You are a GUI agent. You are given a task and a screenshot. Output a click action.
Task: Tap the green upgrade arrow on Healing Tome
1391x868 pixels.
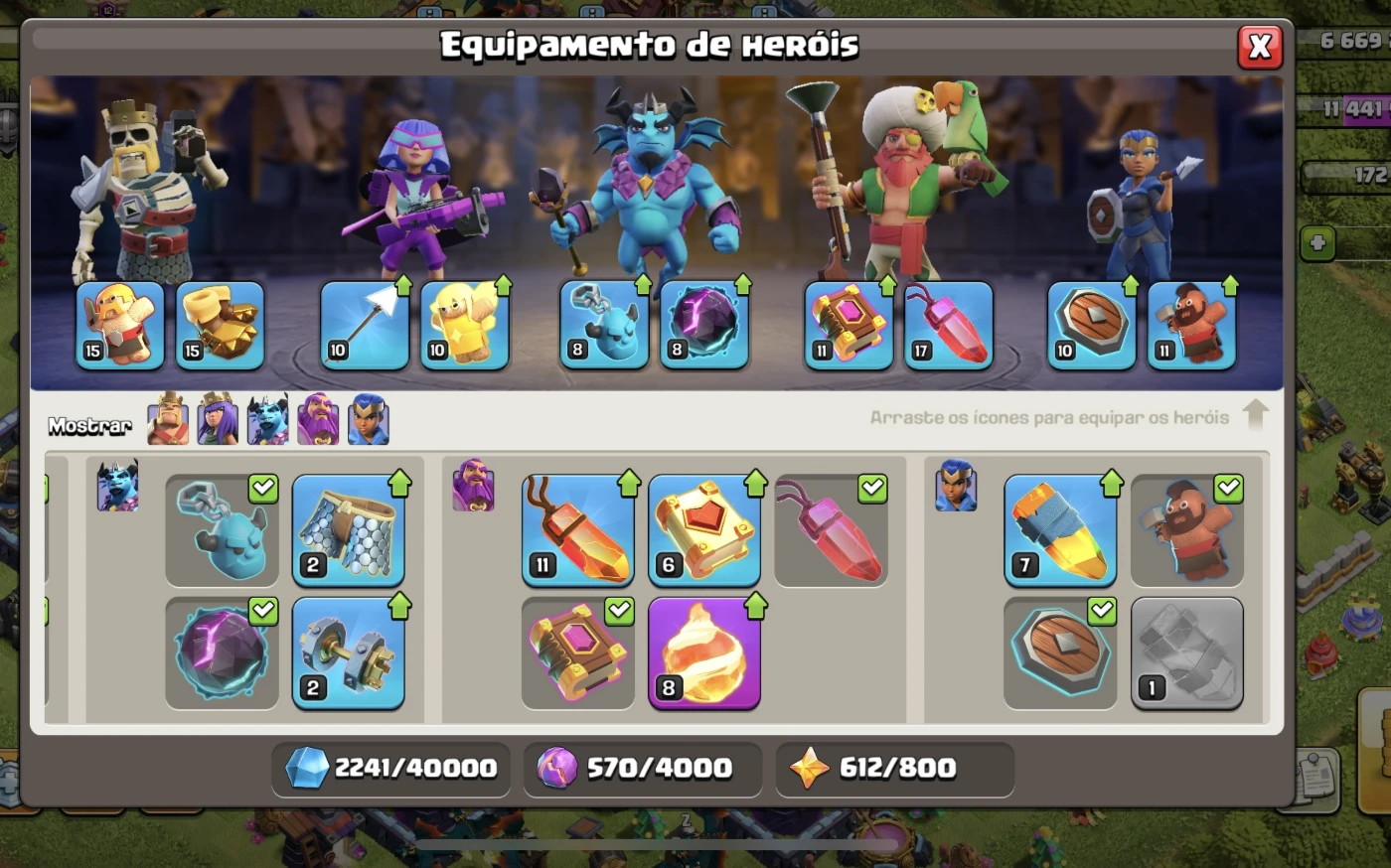tap(755, 483)
